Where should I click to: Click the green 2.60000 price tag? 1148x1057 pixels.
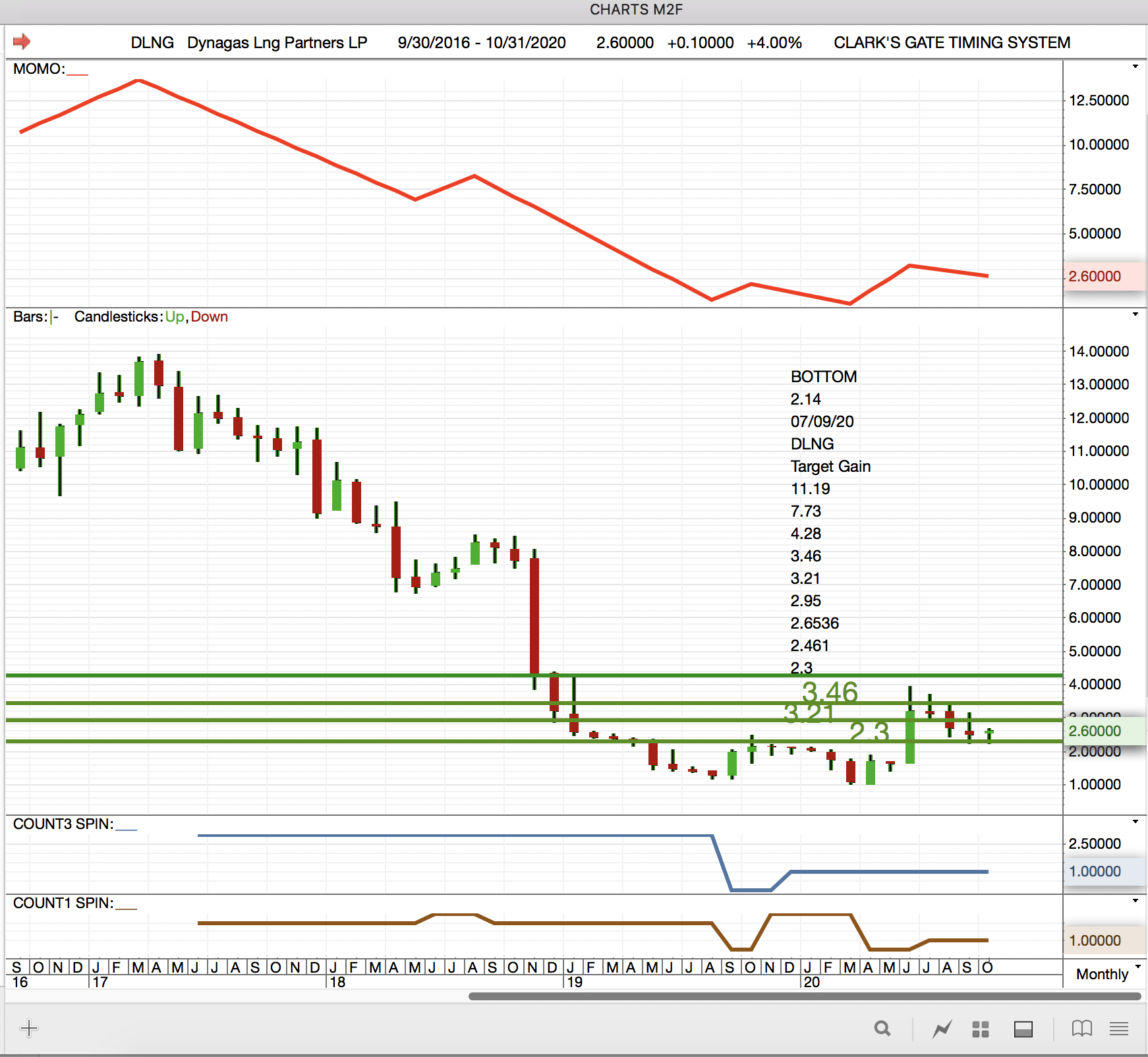[x=1105, y=731]
